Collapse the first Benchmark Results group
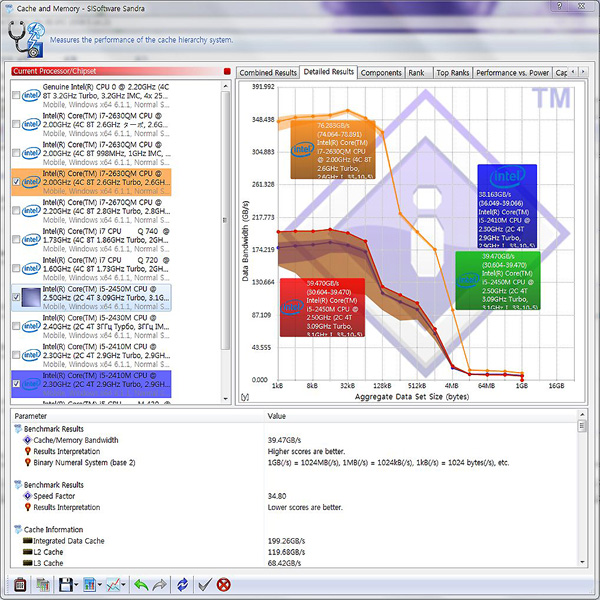Screen dimensions: 600x600 18,429
